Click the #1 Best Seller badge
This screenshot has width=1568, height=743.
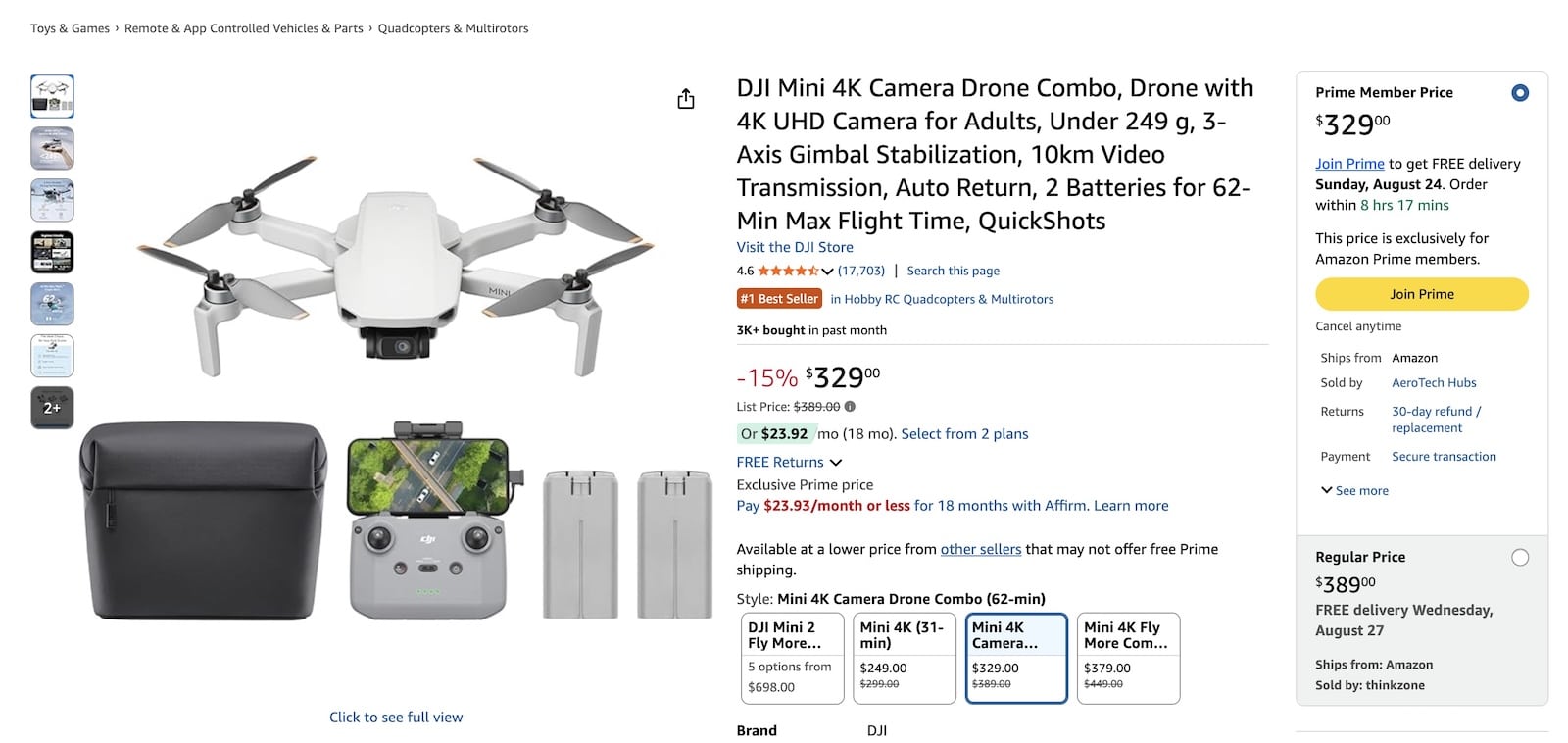(778, 298)
